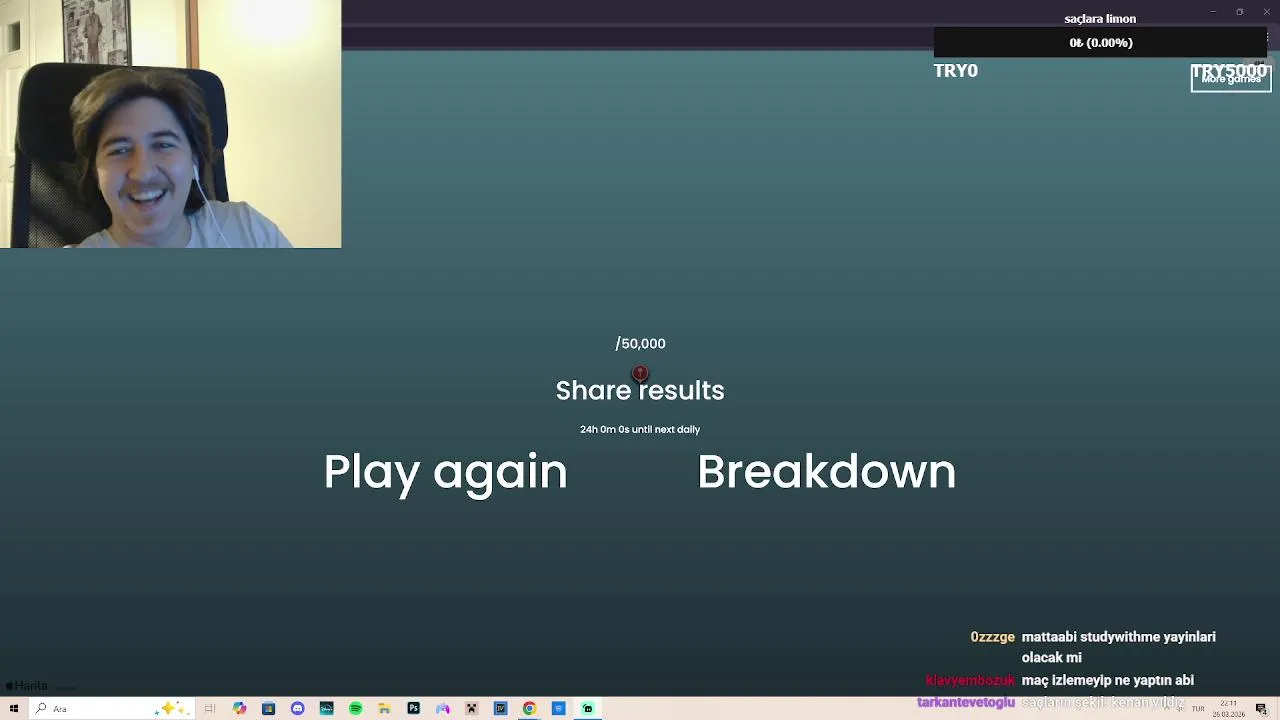Open Spotify from the taskbar
Image resolution: width=1280 pixels, height=720 pixels.
(x=355, y=709)
